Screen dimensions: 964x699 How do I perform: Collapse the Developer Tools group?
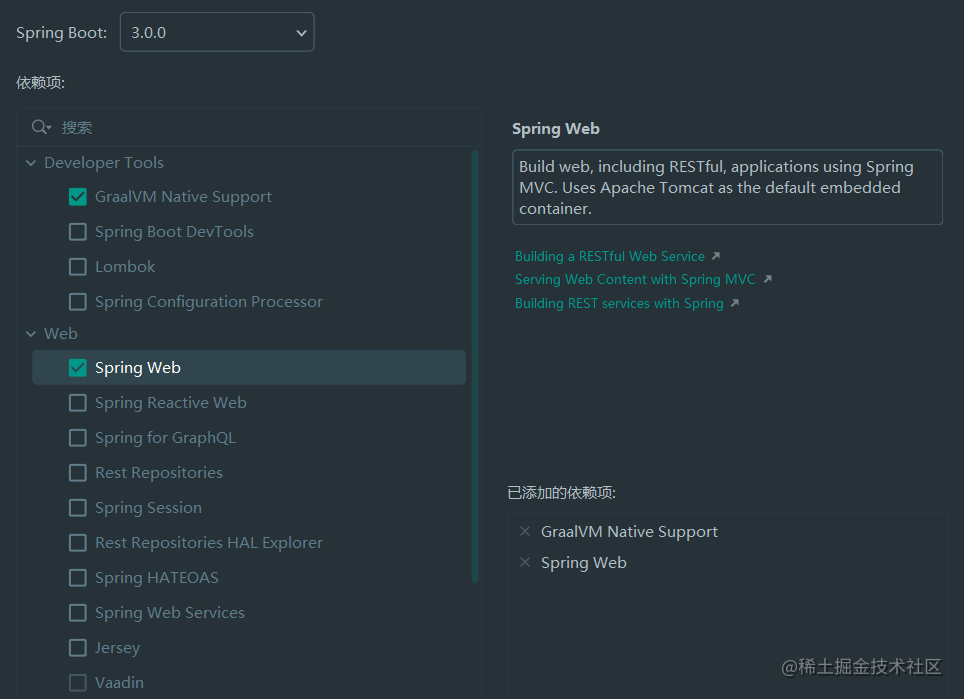click(31, 163)
